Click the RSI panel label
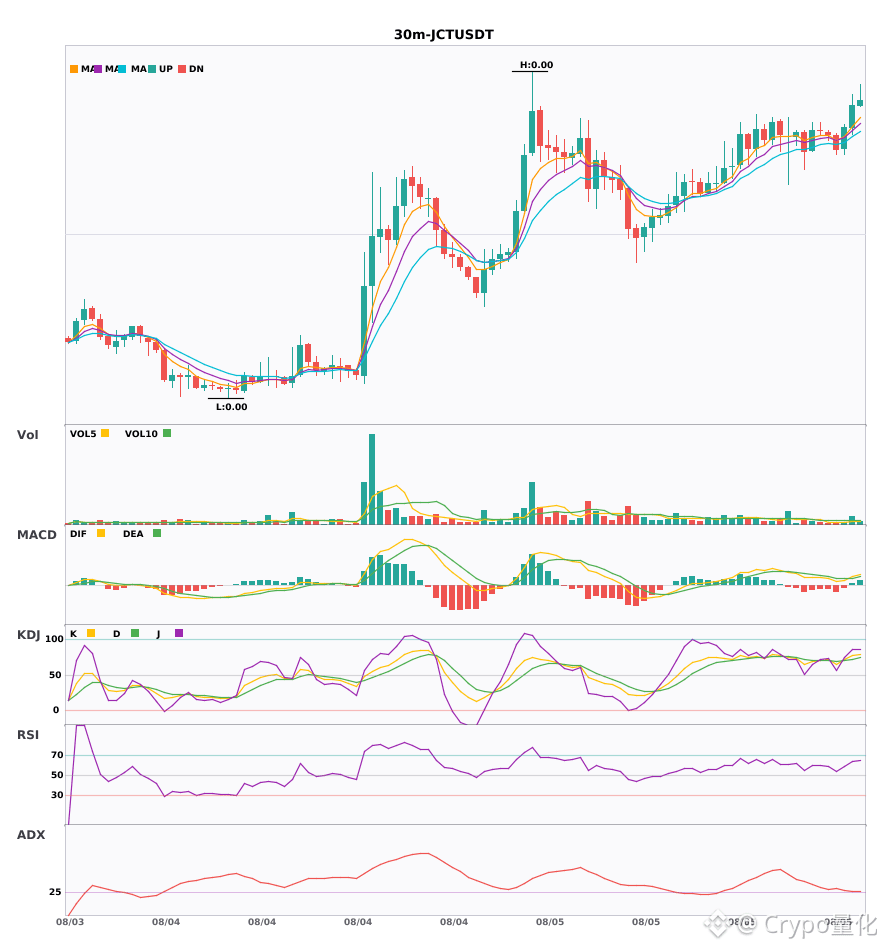Screen dimensions: 885x950 (x=28, y=735)
